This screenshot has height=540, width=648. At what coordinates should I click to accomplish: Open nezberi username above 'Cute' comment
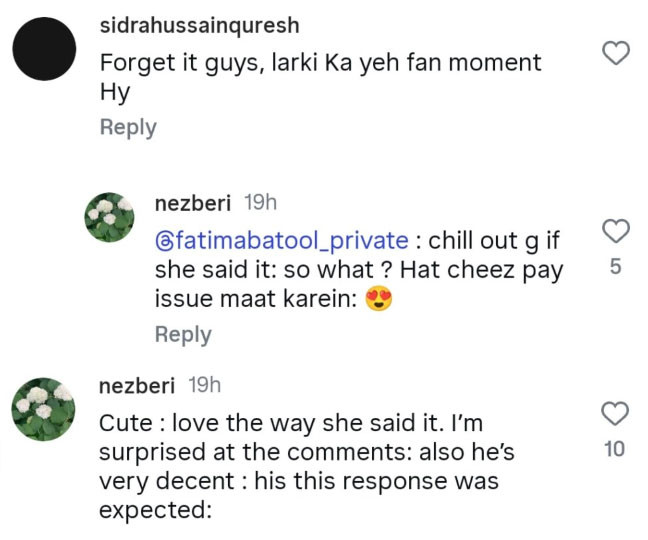pyautogui.click(x=138, y=385)
